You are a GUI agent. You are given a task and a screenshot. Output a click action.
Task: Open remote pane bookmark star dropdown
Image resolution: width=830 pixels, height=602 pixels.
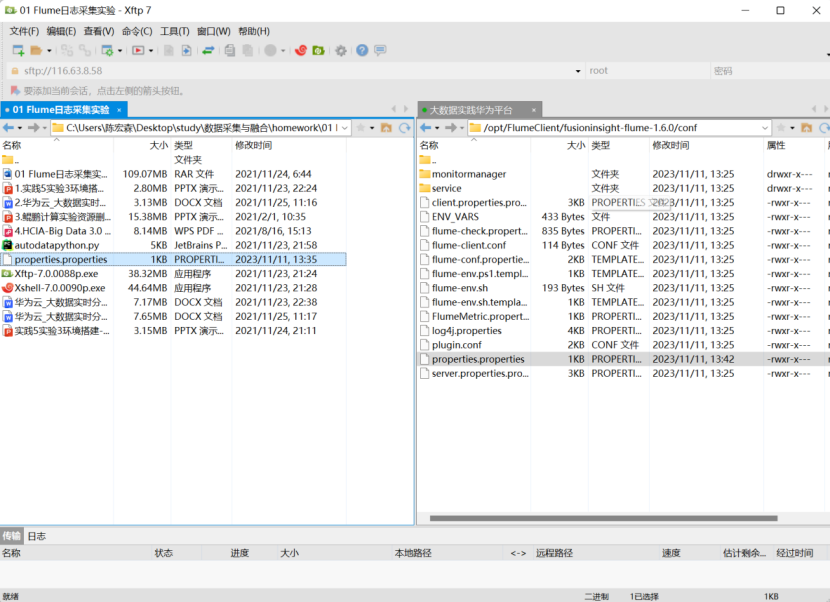coord(792,128)
